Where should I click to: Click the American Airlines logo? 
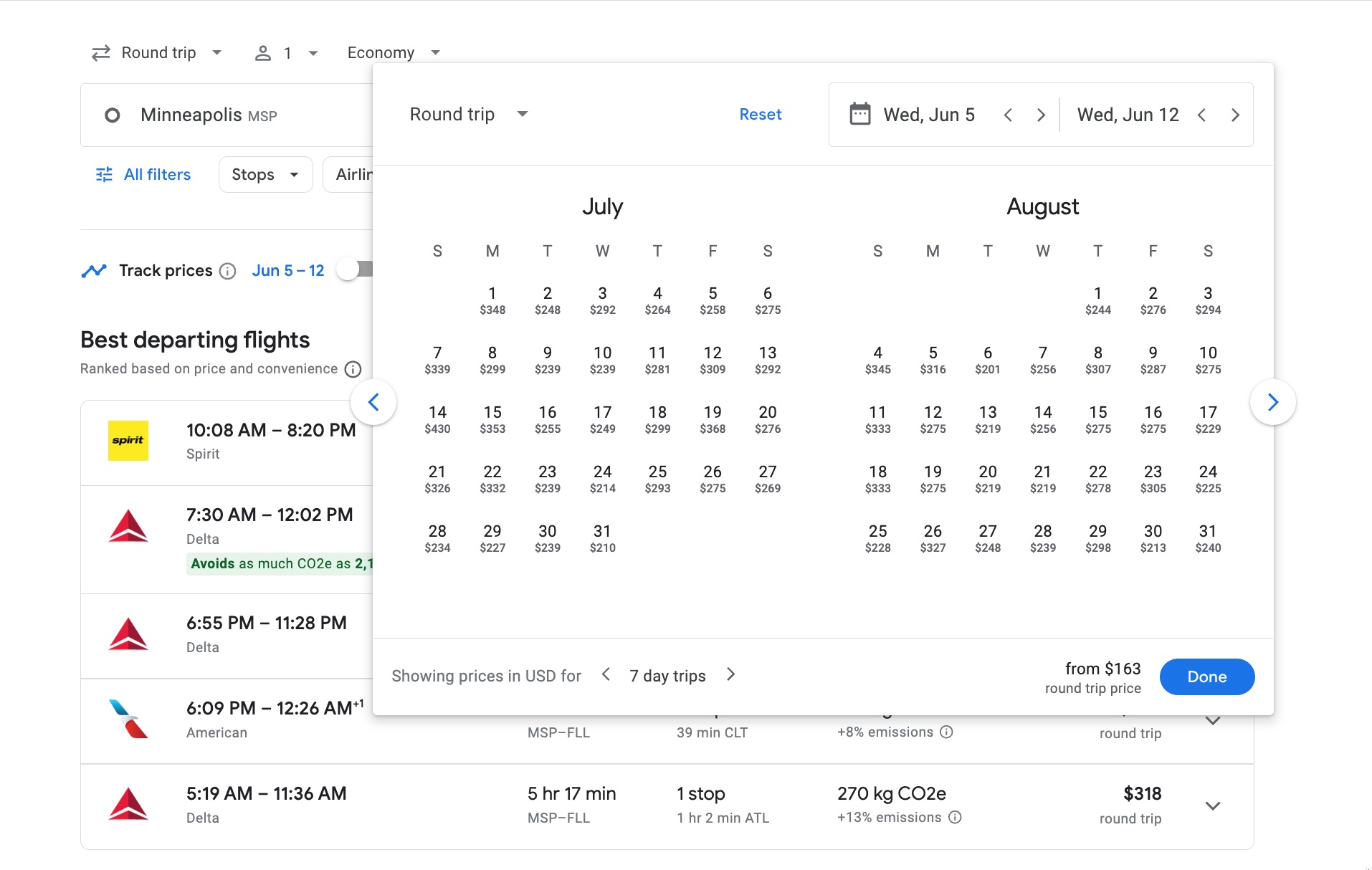[128, 719]
